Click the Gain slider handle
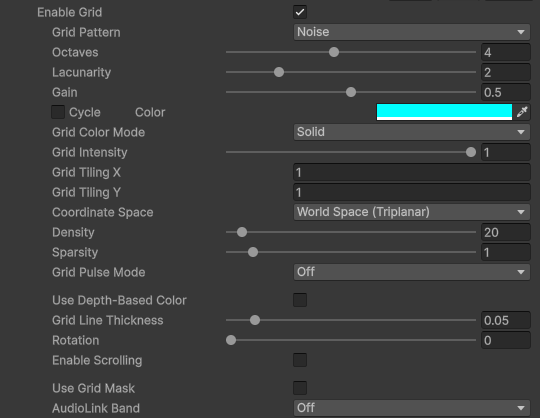This screenshot has height=418, width=540. pyautogui.click(x=351, y=92)
